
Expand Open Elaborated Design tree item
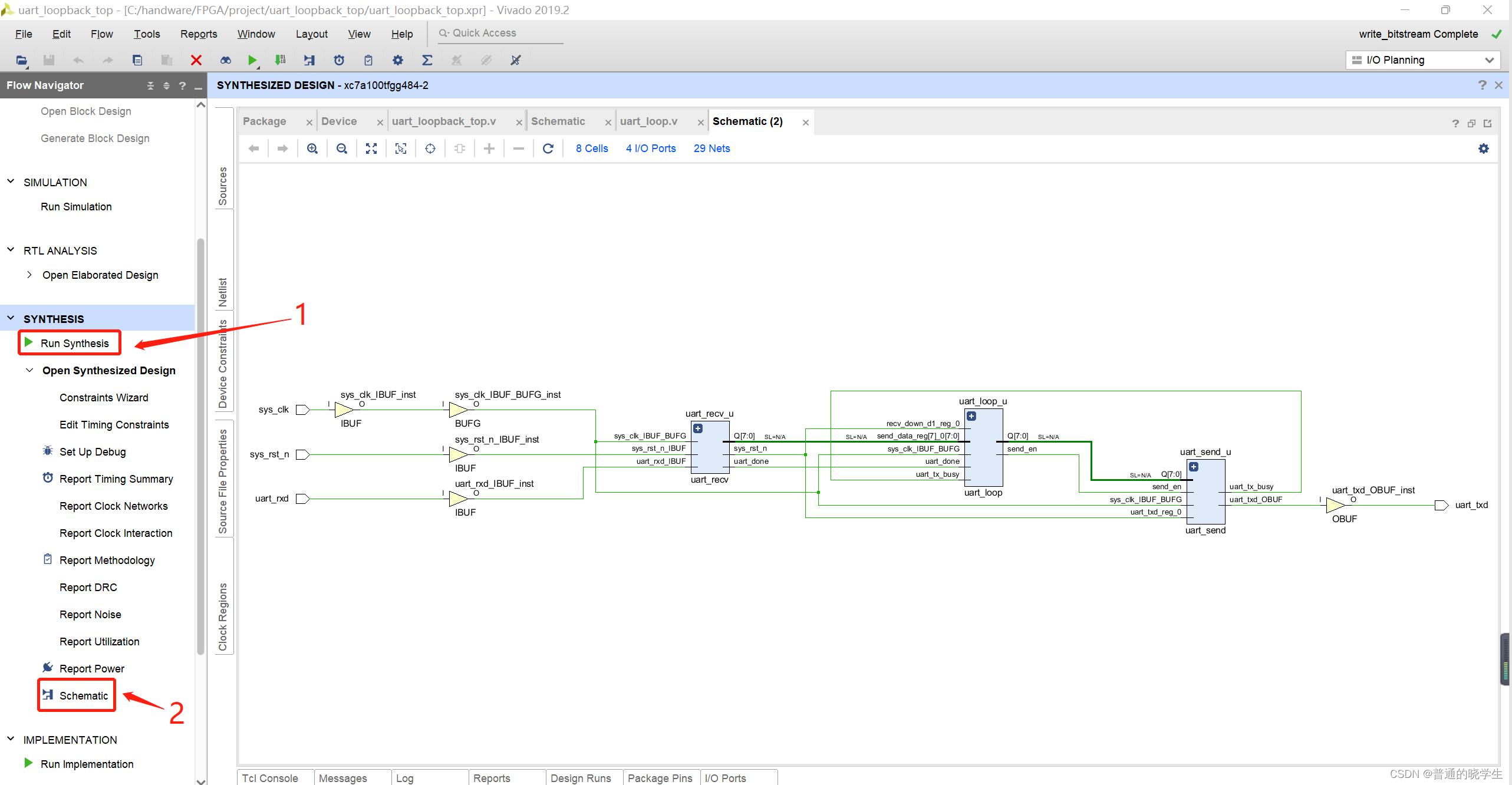[29, 275]
